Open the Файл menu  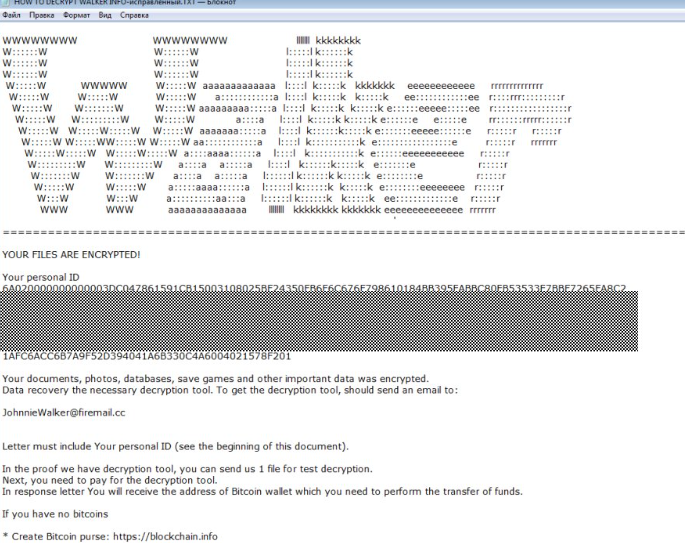click(11, 15)
